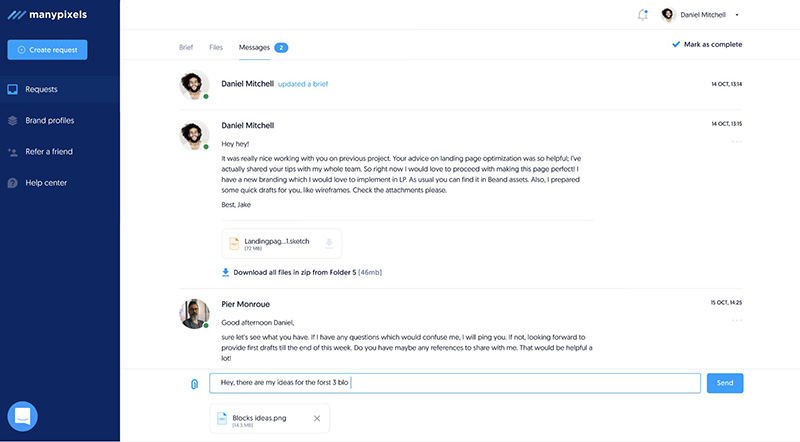This screenshot has width=800, height=442.
Task: Open options menu on Daniel Mitchell's message
Action: (737, 141)
